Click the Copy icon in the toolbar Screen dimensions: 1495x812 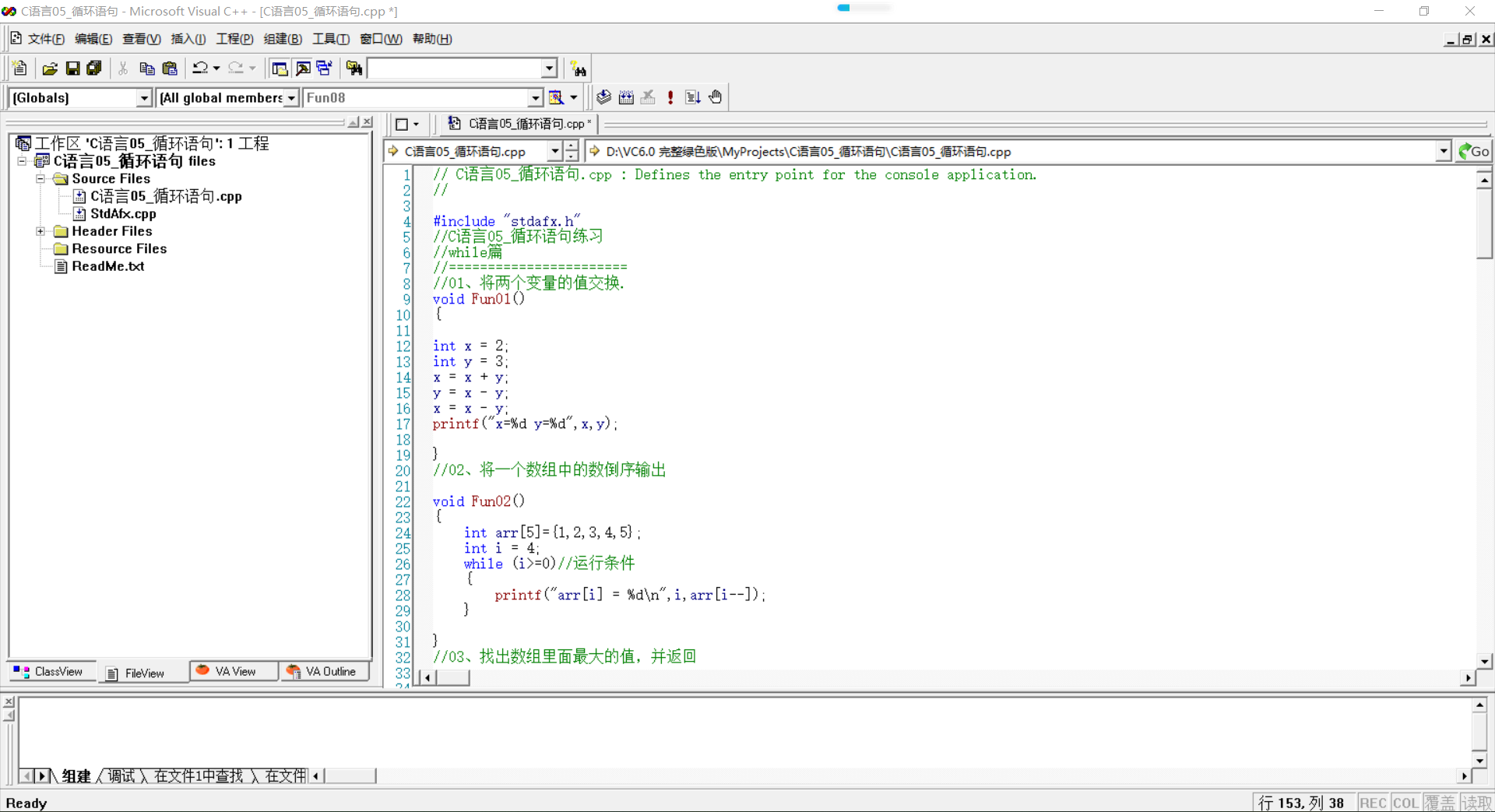pos(146,69)
